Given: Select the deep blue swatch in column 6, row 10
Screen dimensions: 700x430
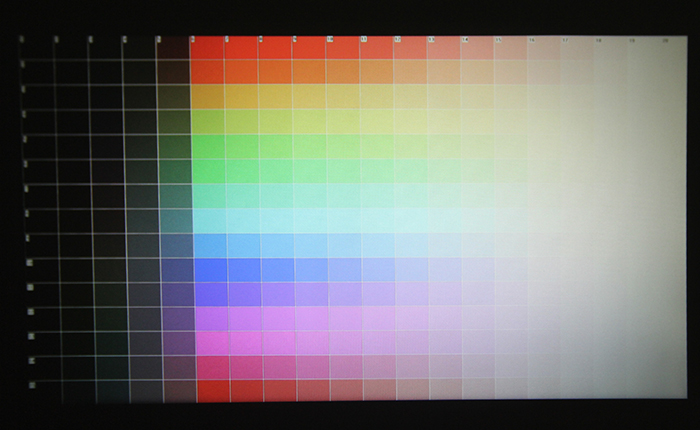Looking at the screenshot, I should click(211, 270).
